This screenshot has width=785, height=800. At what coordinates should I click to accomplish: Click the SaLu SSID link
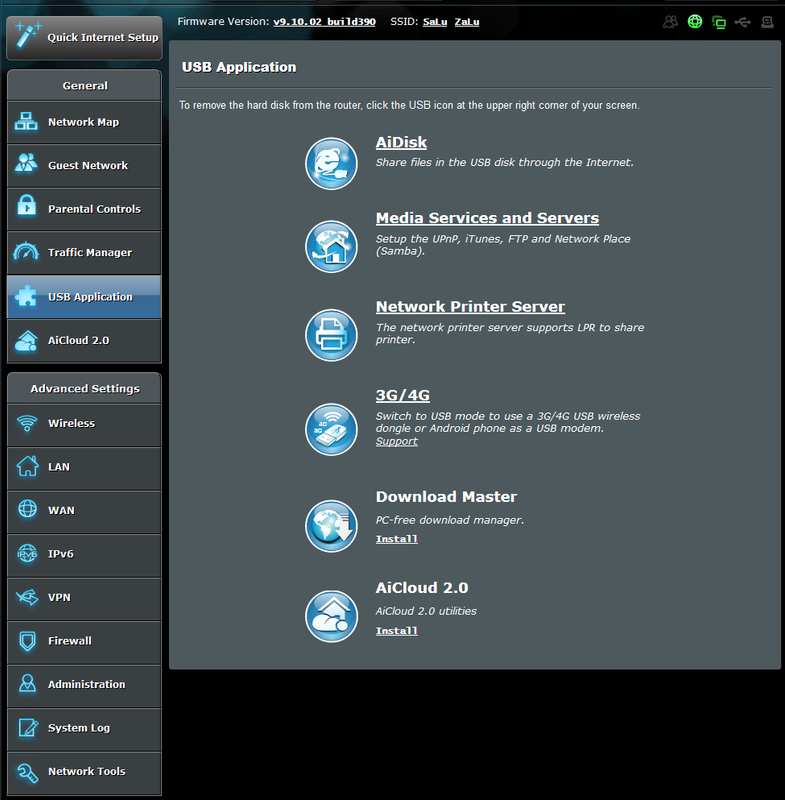click(x=435, y=22)
